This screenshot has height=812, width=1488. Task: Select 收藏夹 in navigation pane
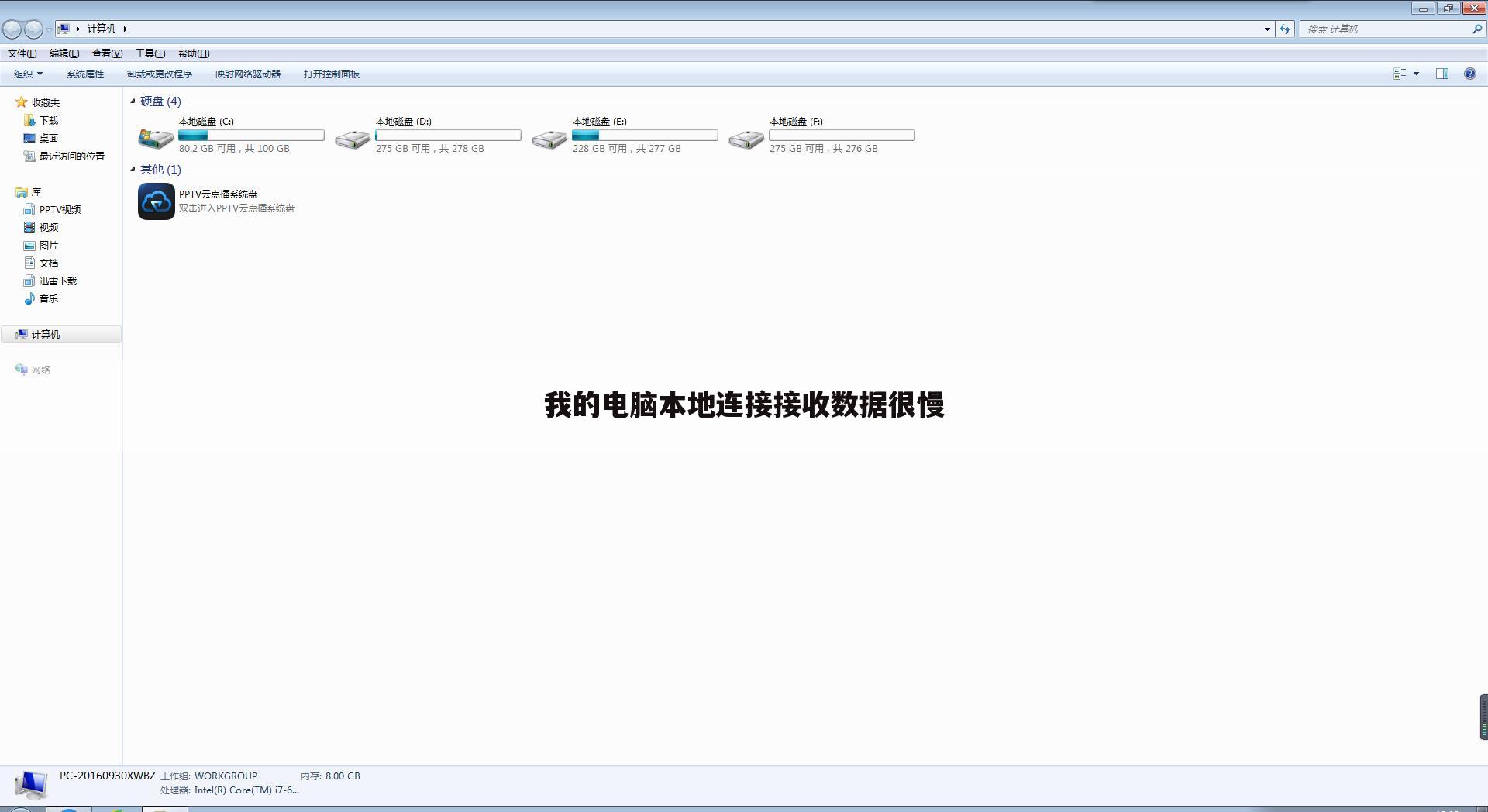[37, 102]
